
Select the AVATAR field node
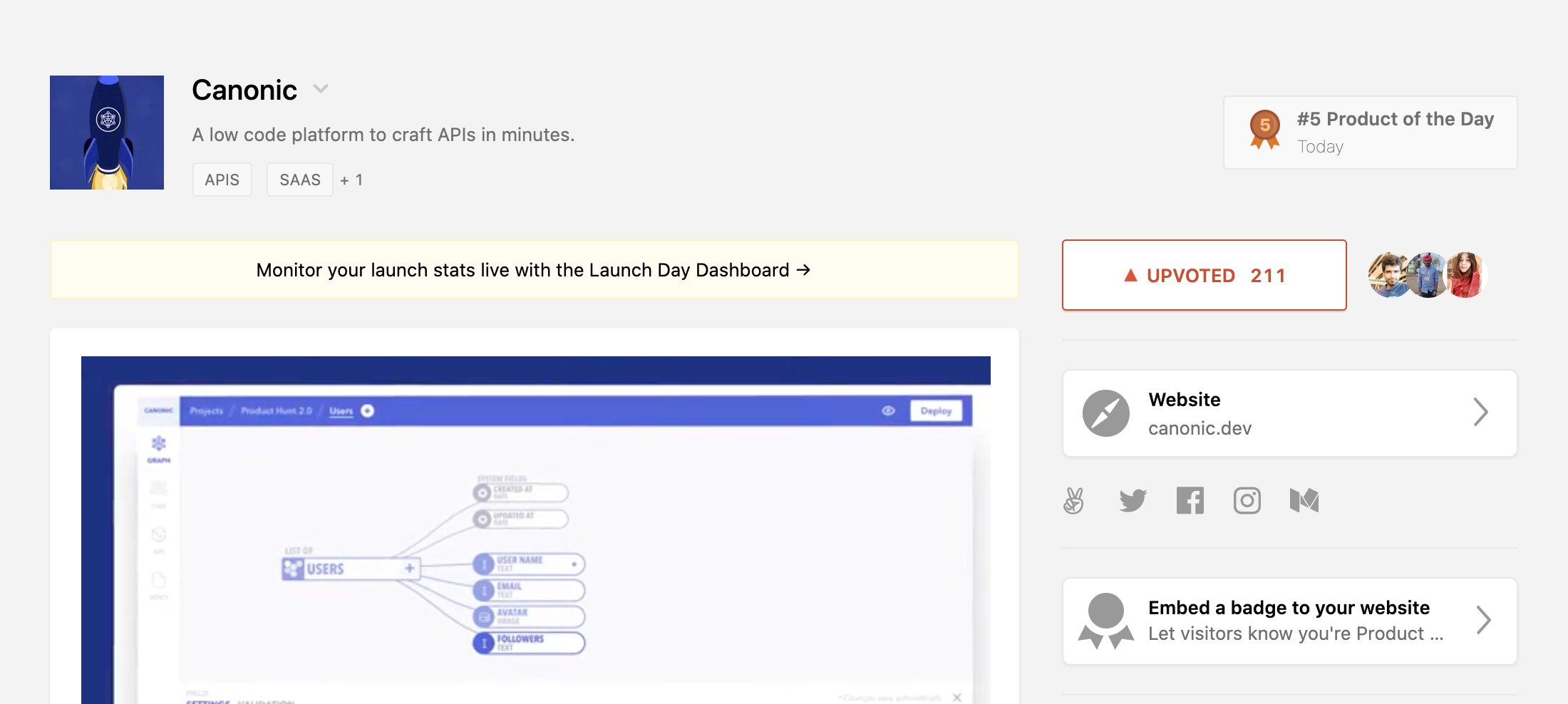click(x=529, y=617)
